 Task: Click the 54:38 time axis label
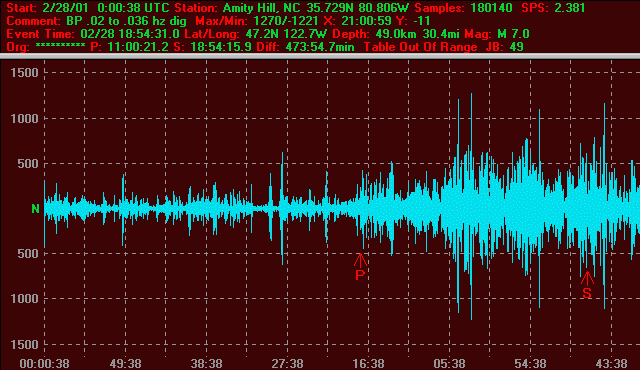click(530, 363)
